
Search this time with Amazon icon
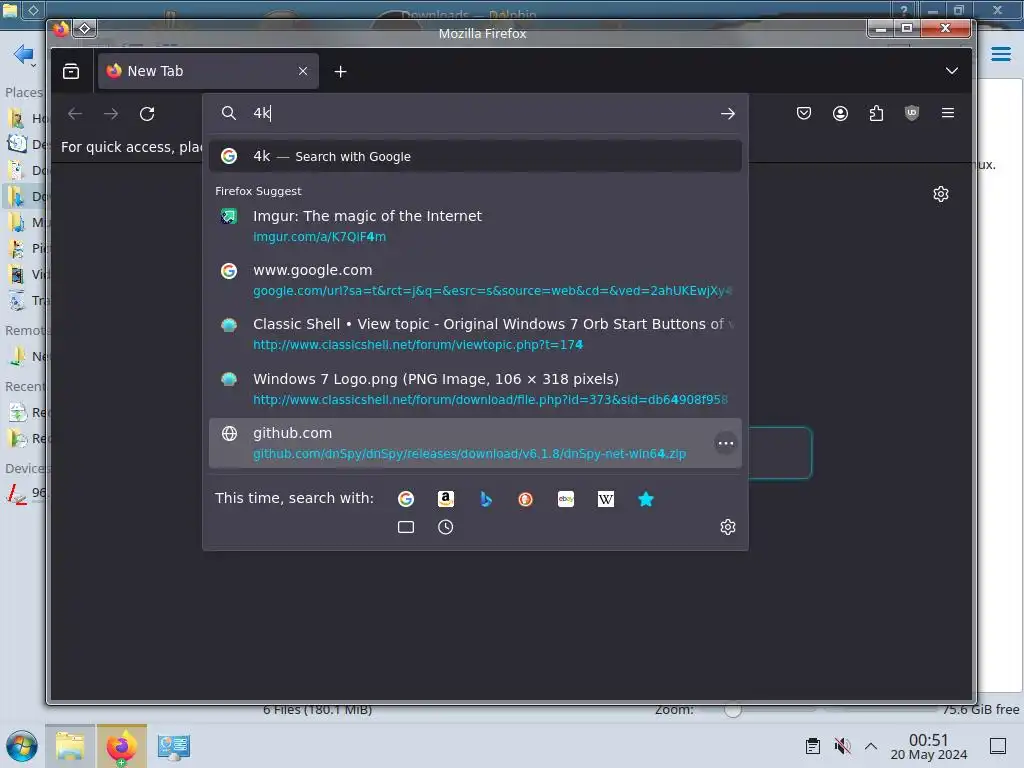point(445,499)
